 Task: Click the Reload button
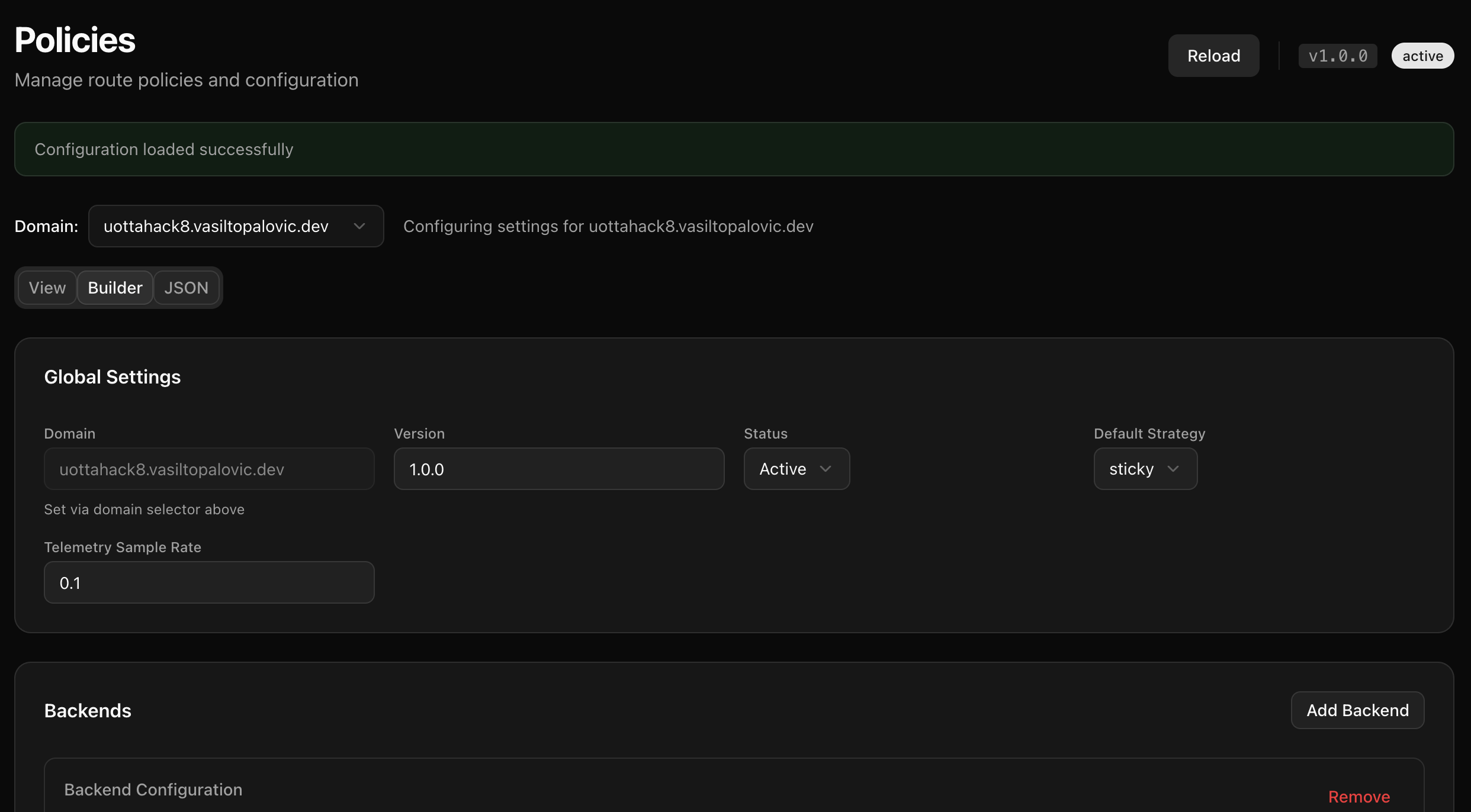click(x=1213, y=56)
